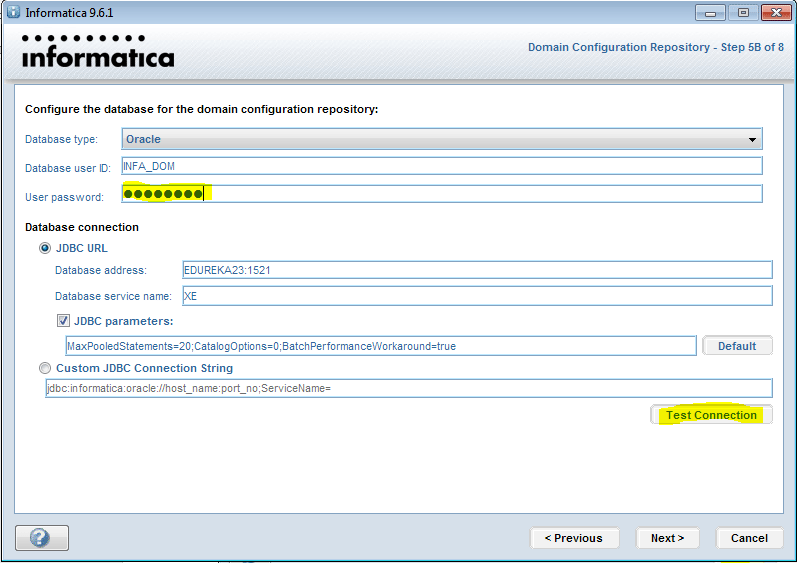Click the 'Domain Configuration Repository - Step 5B of 8' text
Viewport: 797px width, 563px height.
tap(656, 47)
